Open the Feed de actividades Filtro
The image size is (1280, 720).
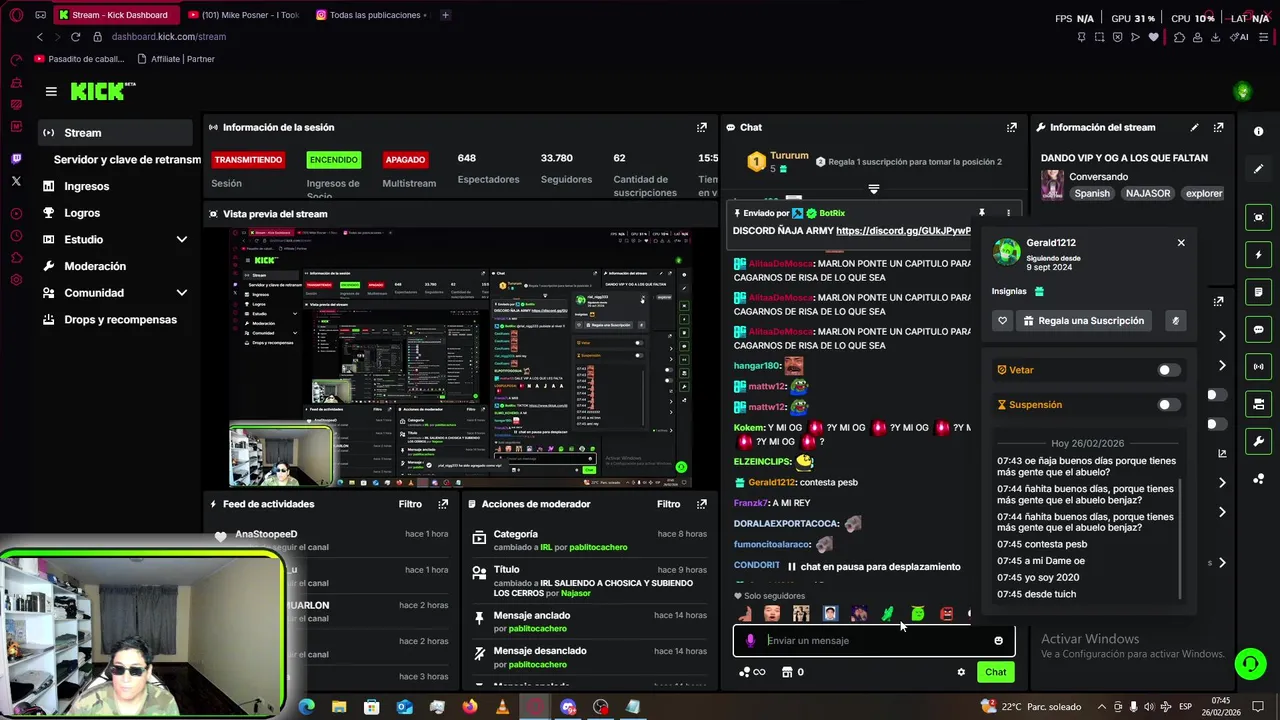pyautogui.click(x=410, y=504)
